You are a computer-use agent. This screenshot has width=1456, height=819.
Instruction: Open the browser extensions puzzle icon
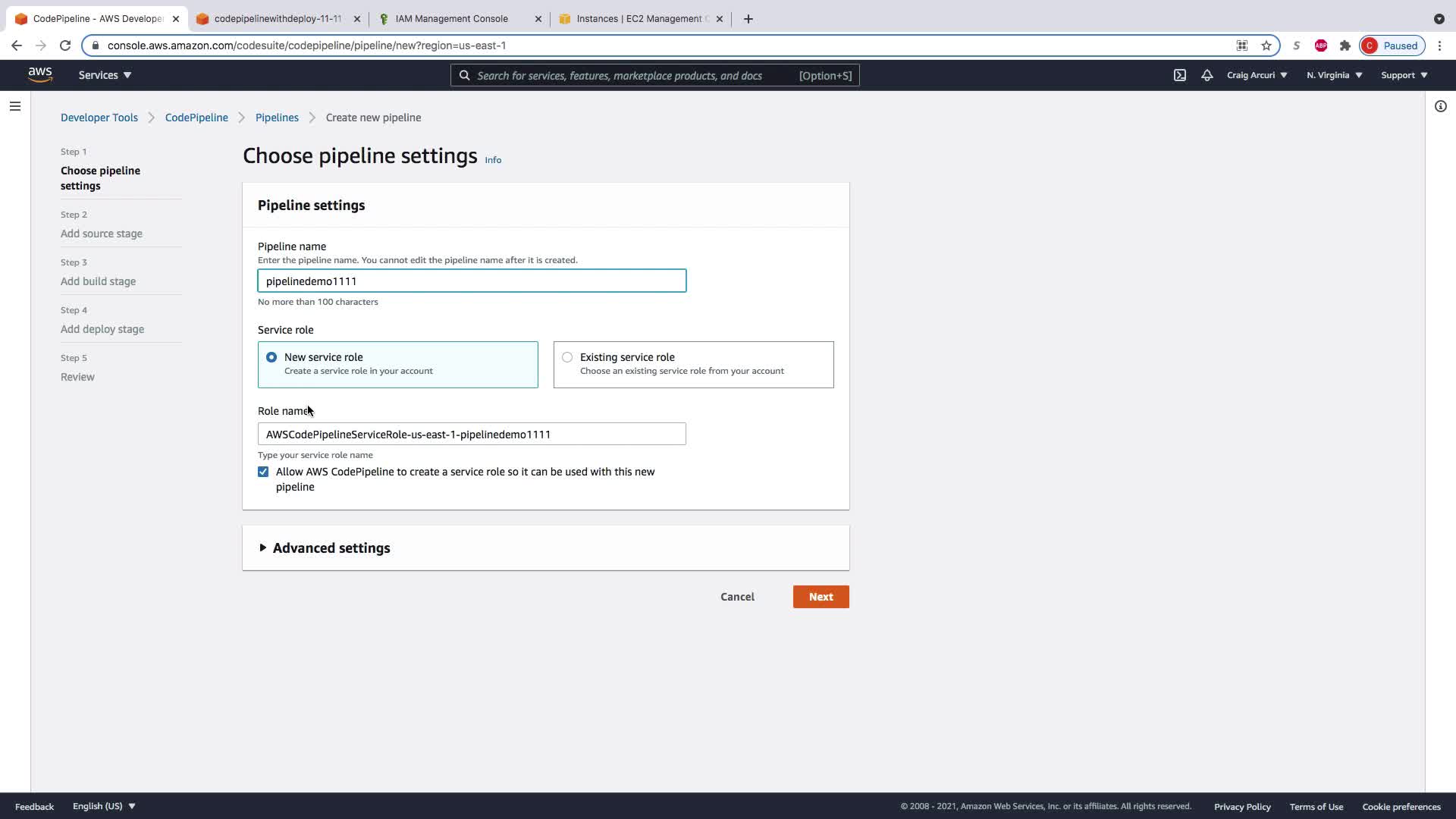tap(1345, 45)
